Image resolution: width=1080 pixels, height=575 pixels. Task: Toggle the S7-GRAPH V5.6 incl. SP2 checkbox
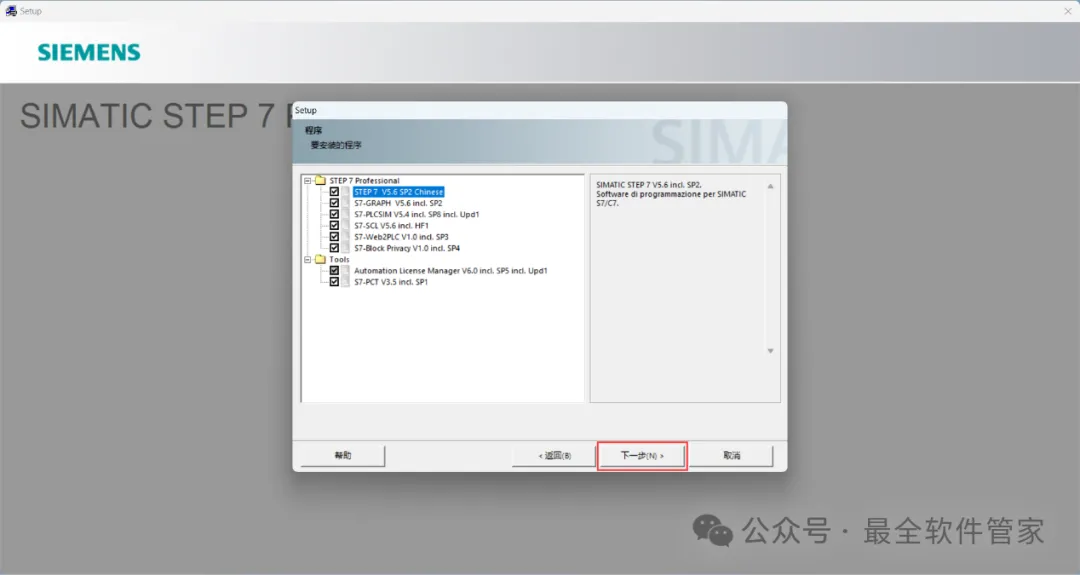(x=334, y=203)
